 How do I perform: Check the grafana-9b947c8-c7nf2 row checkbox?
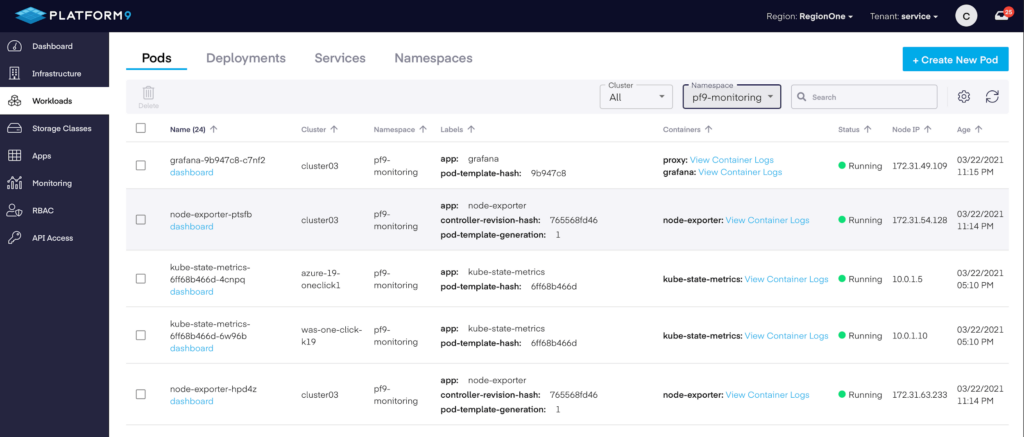coord(140,166)
